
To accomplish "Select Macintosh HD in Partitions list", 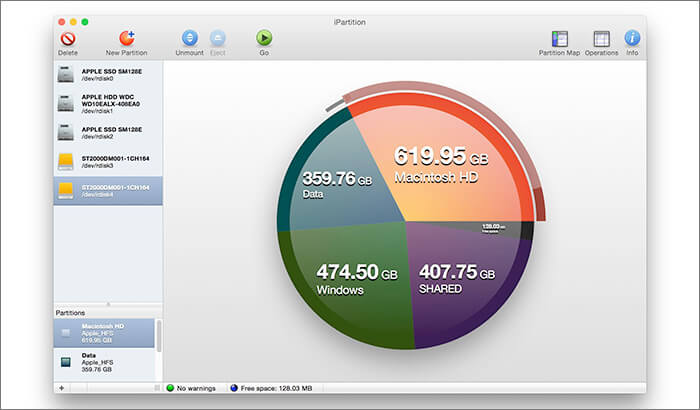I will tap(104, 333).
